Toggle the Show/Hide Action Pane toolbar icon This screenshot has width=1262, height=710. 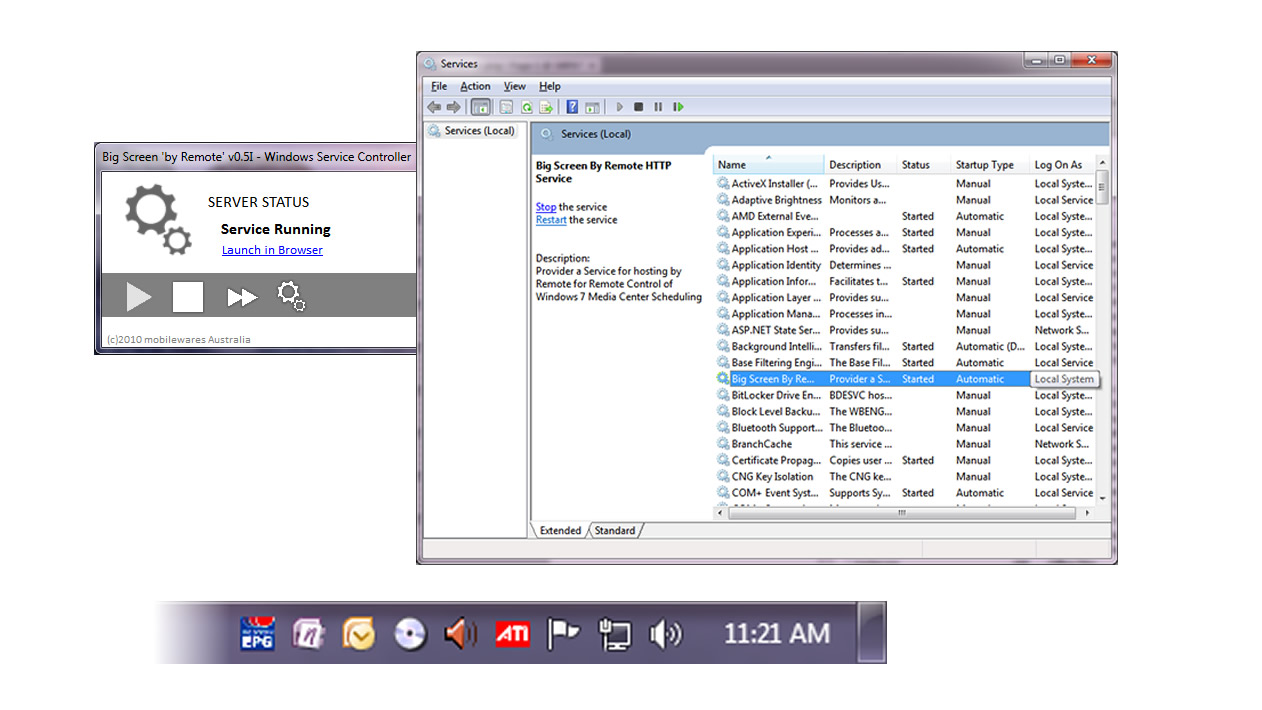pyautogui.click(x=593, y=107)
